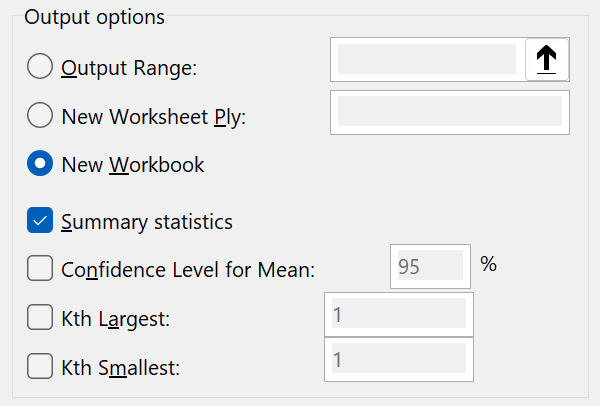This screenshot has height=406, width=600.
Task: Click the 'Confidence Level for Mean:' label text
Action: [188, 270]
